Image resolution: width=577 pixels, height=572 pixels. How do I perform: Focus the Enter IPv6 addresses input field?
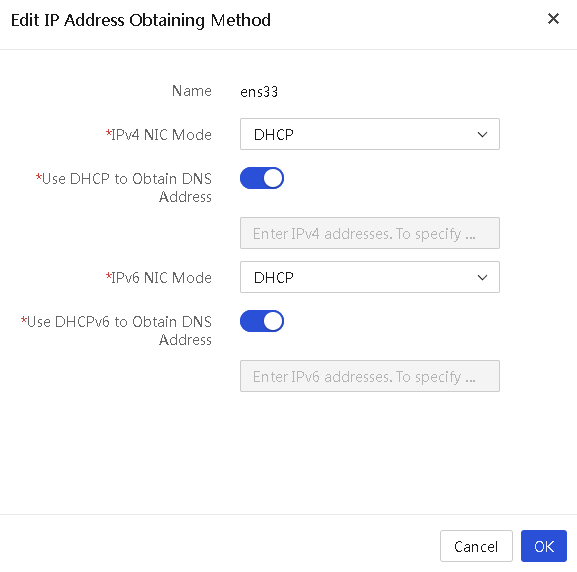(x=369, y=376)
